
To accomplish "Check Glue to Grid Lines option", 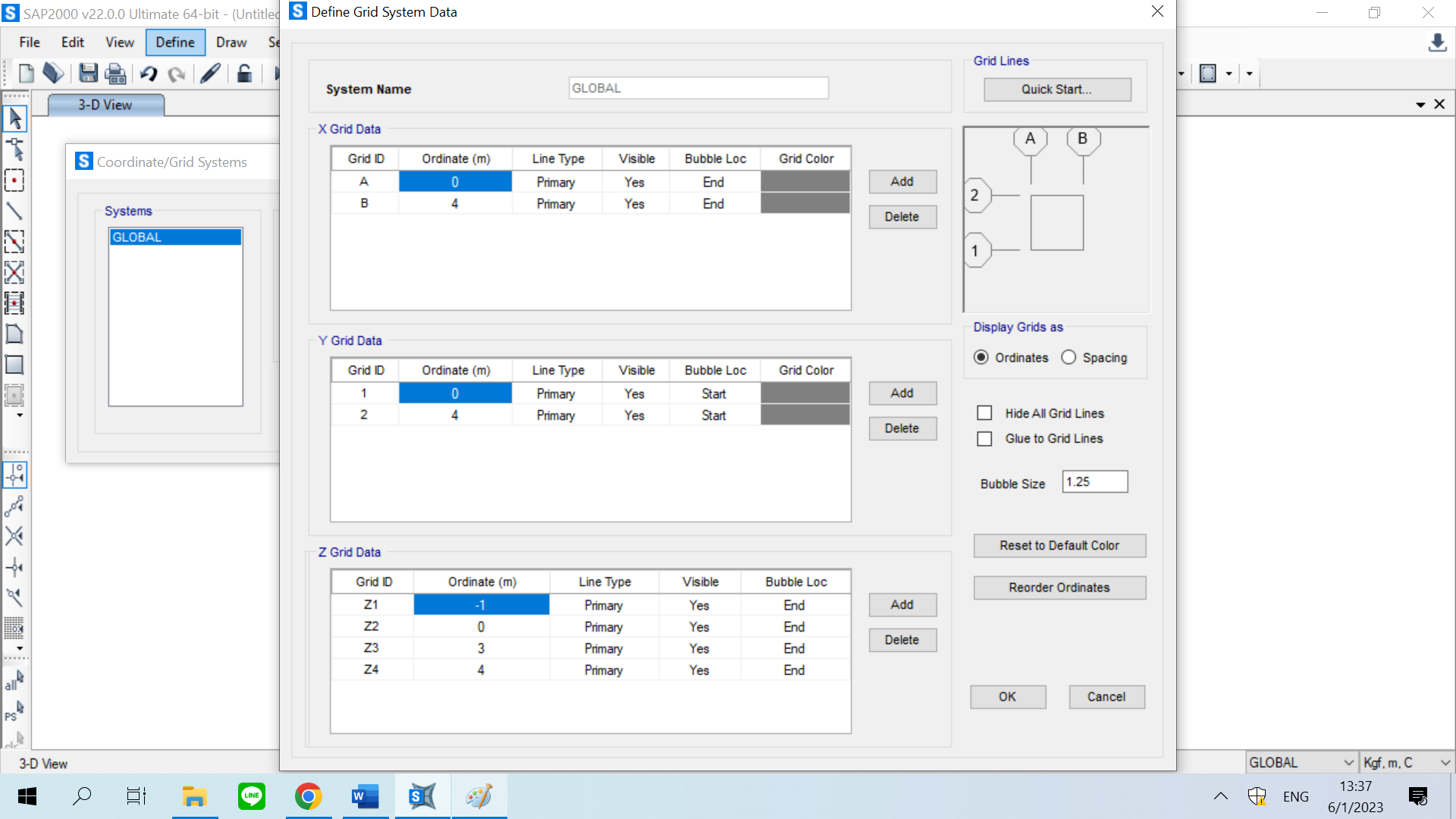I will 984,439.
